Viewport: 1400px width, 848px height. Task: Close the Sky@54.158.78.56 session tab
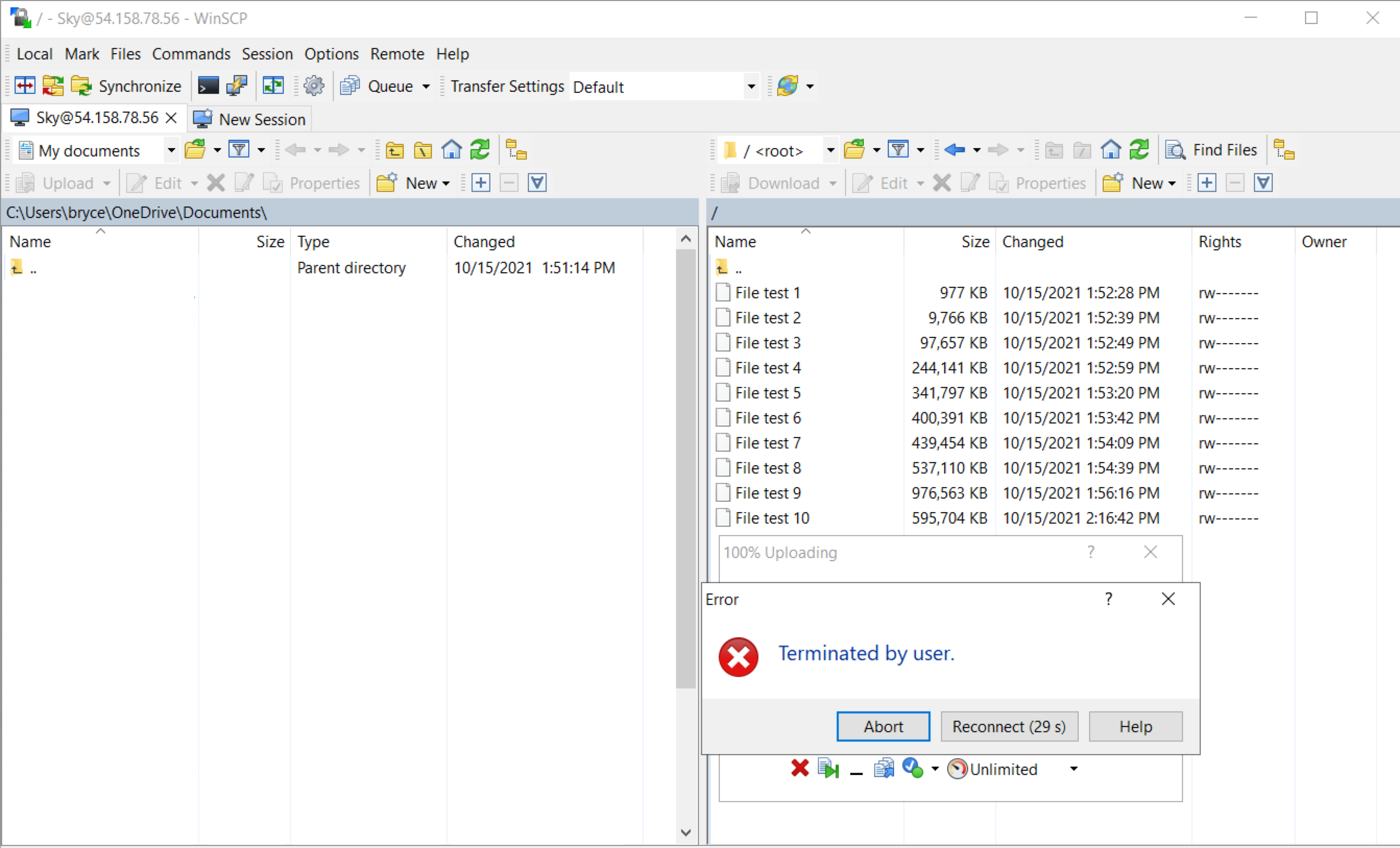click(x=171, y=118)
